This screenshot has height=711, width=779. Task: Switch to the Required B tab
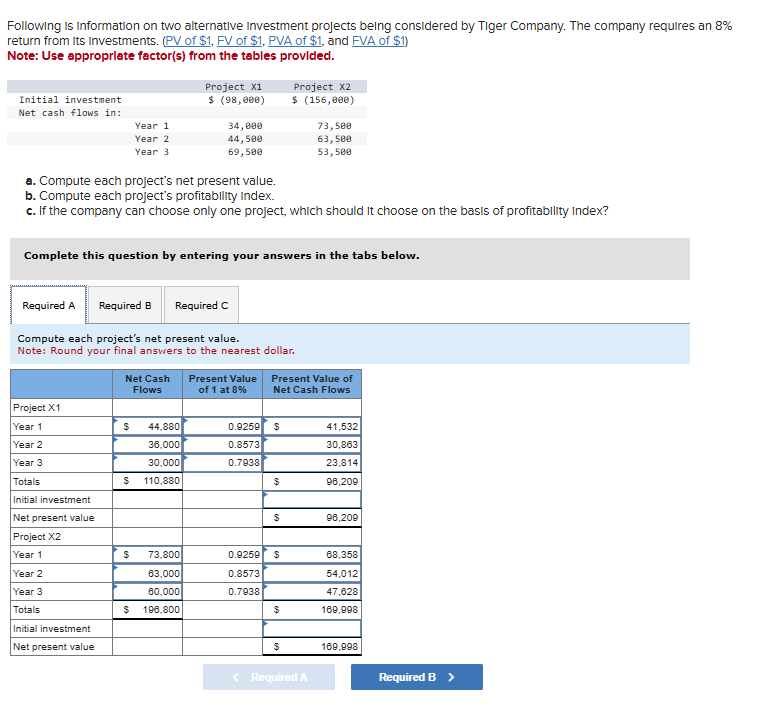tap(125, 305)
